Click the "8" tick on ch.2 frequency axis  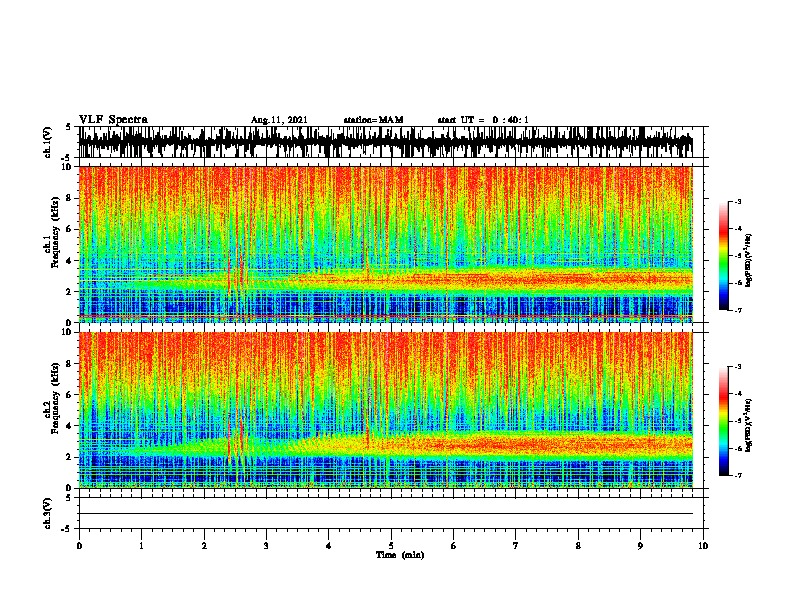click(70, 364)
